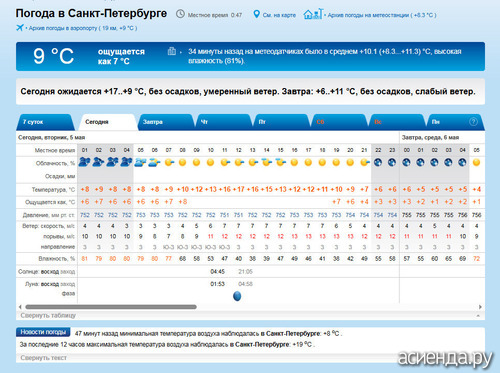Click the airplane icon for airport archive
Screen dimensions: 500x373
point(20,28)
